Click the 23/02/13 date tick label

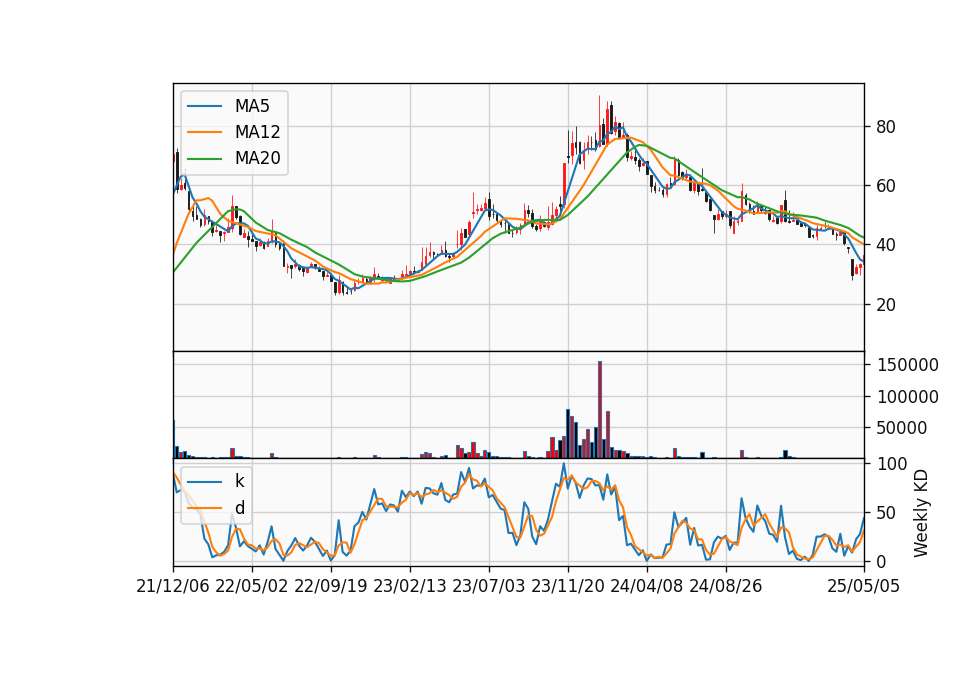point(410,586)
